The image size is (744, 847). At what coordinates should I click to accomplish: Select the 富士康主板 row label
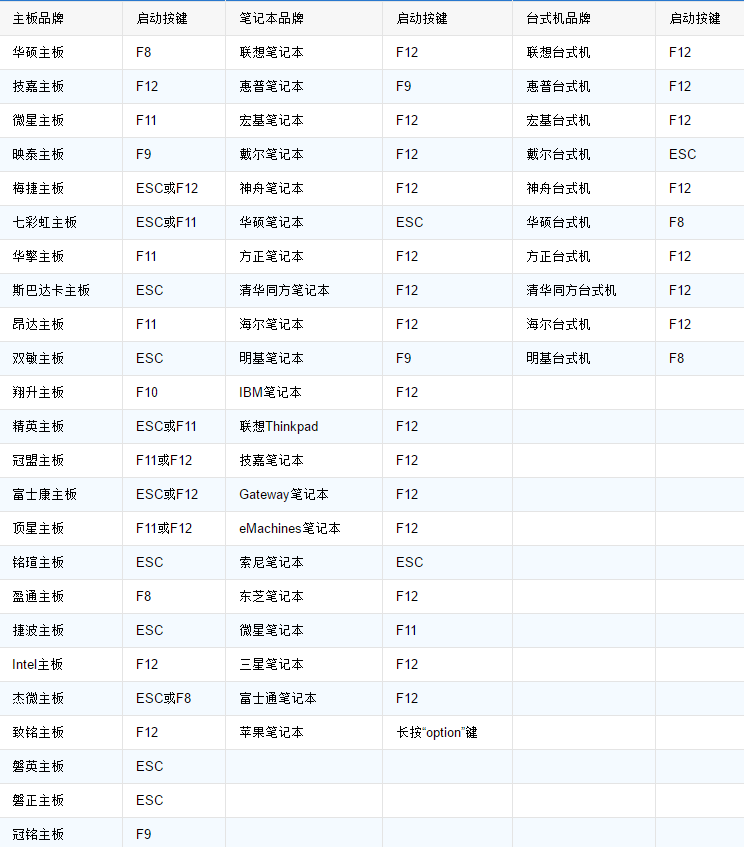44,494
